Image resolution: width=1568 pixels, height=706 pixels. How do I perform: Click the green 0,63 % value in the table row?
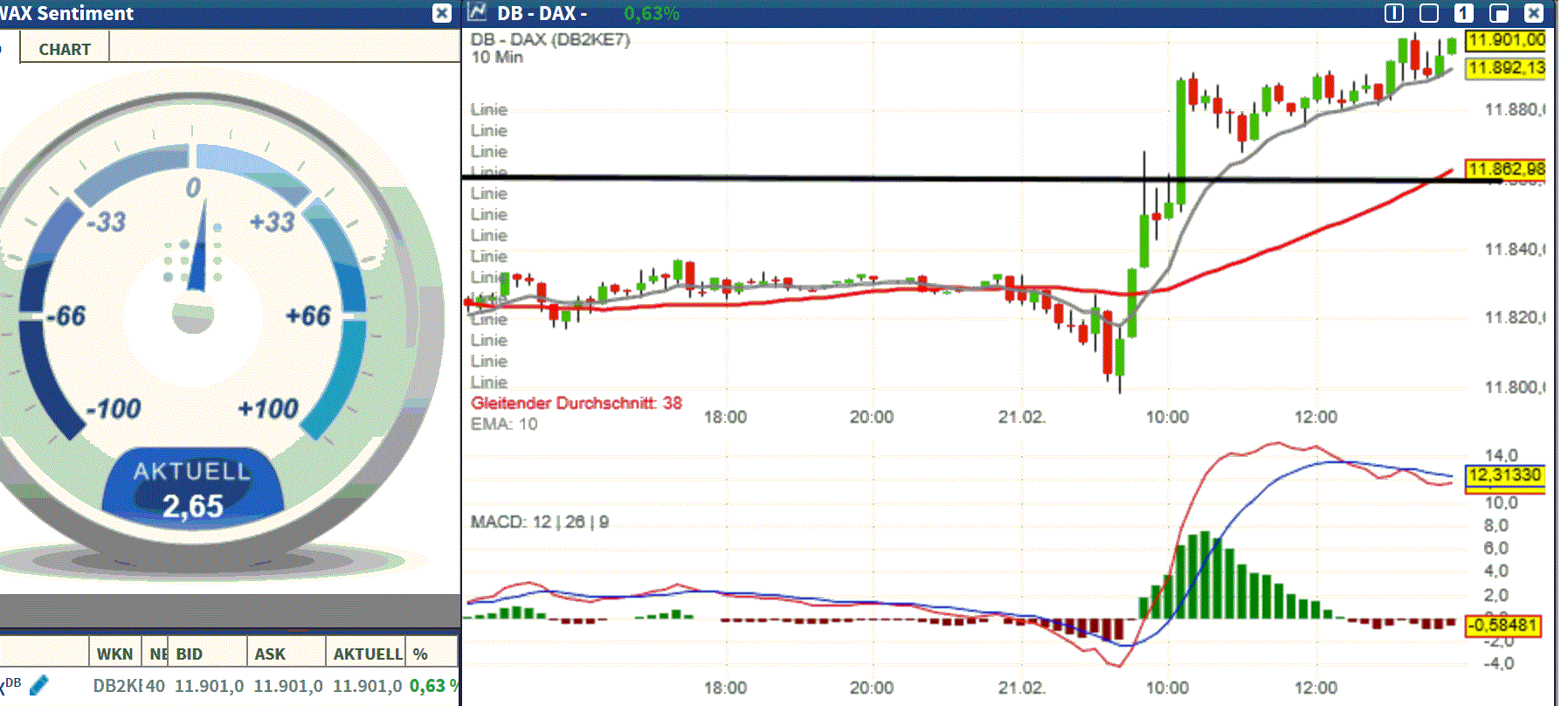tap(434, 686)
